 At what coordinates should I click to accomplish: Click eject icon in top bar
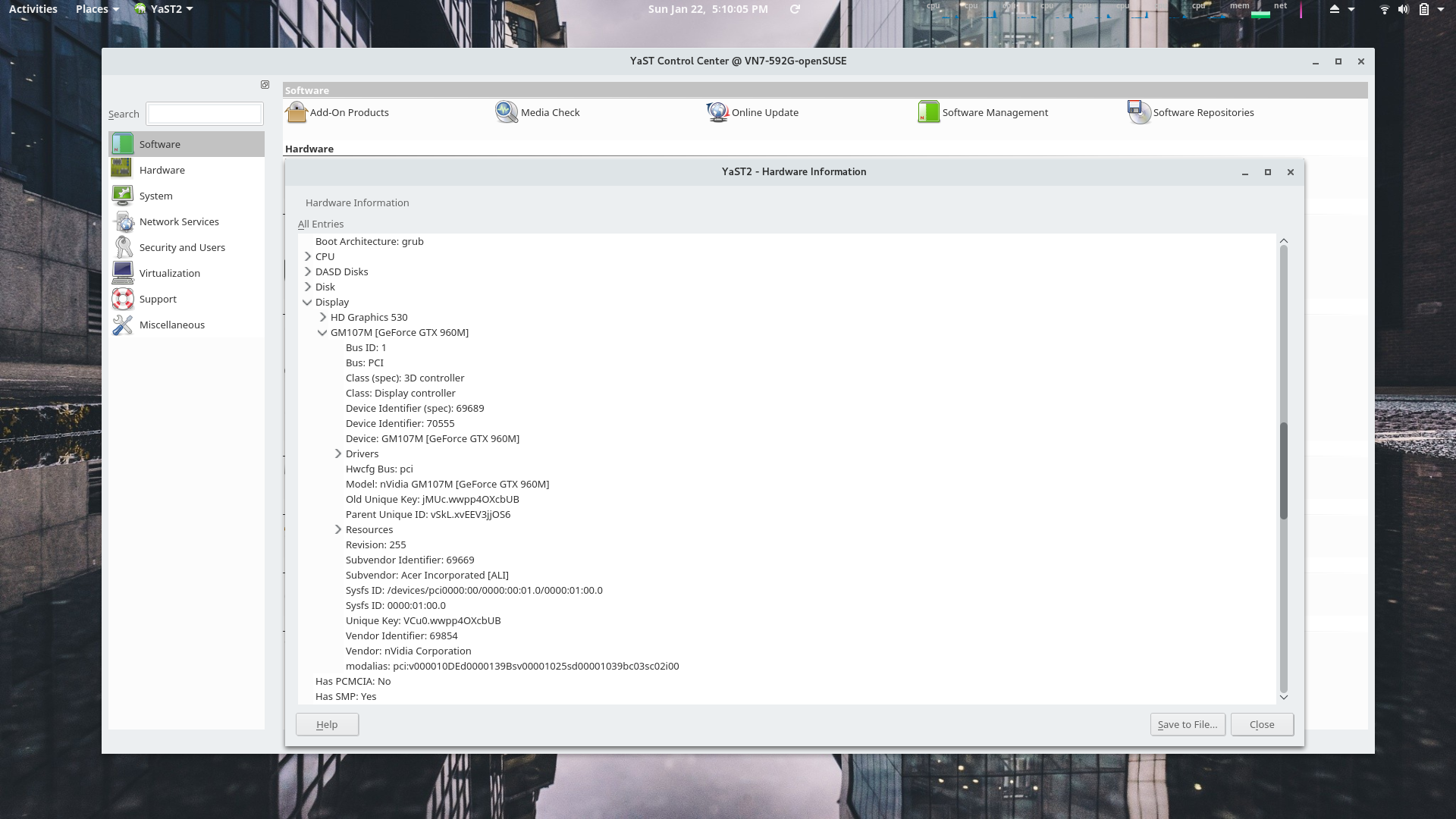coord(1334,9)
